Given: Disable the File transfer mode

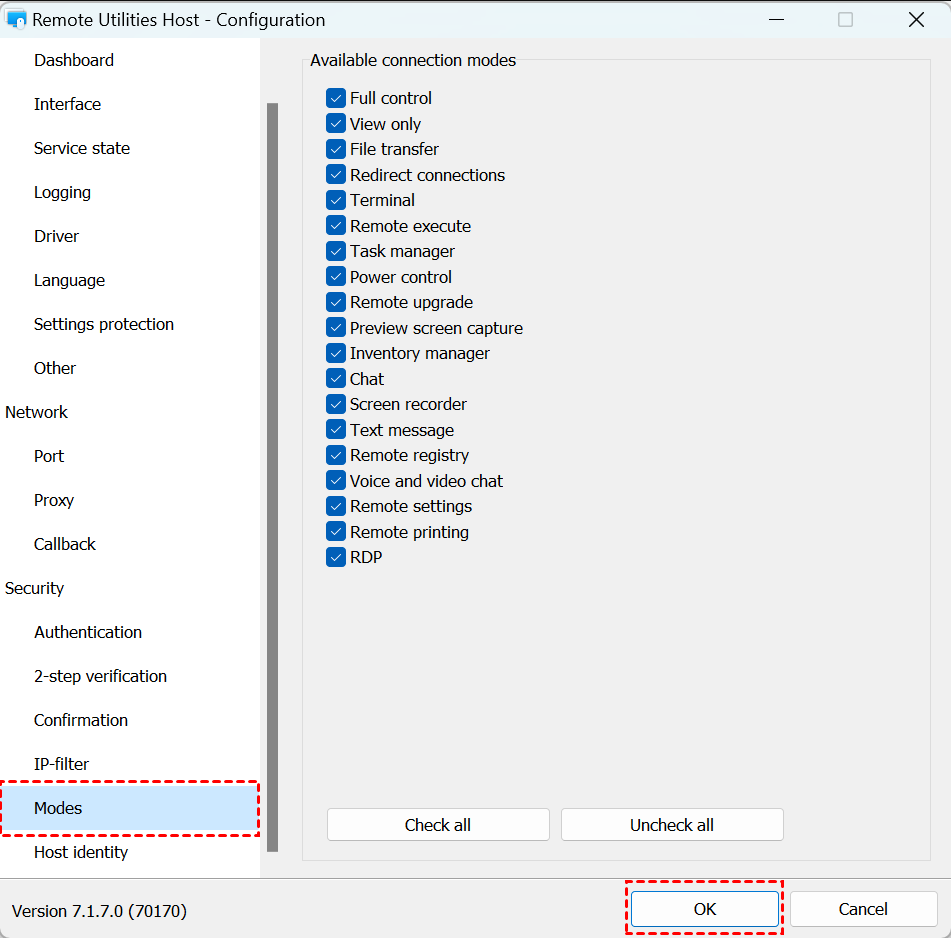Looking at the screenshot, I should coord(336,149).
